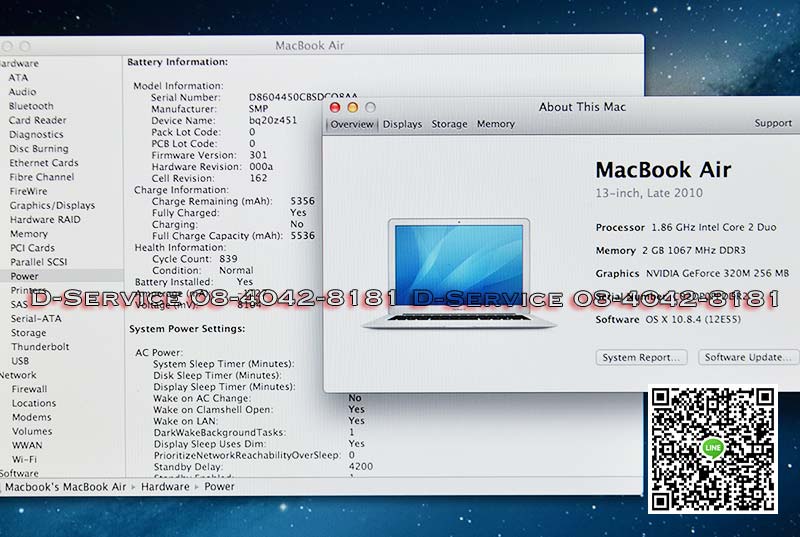The width and height of the screenshot is (800, 537).
Task: Click the Support link in About This Mac
Action: point(773,123)
